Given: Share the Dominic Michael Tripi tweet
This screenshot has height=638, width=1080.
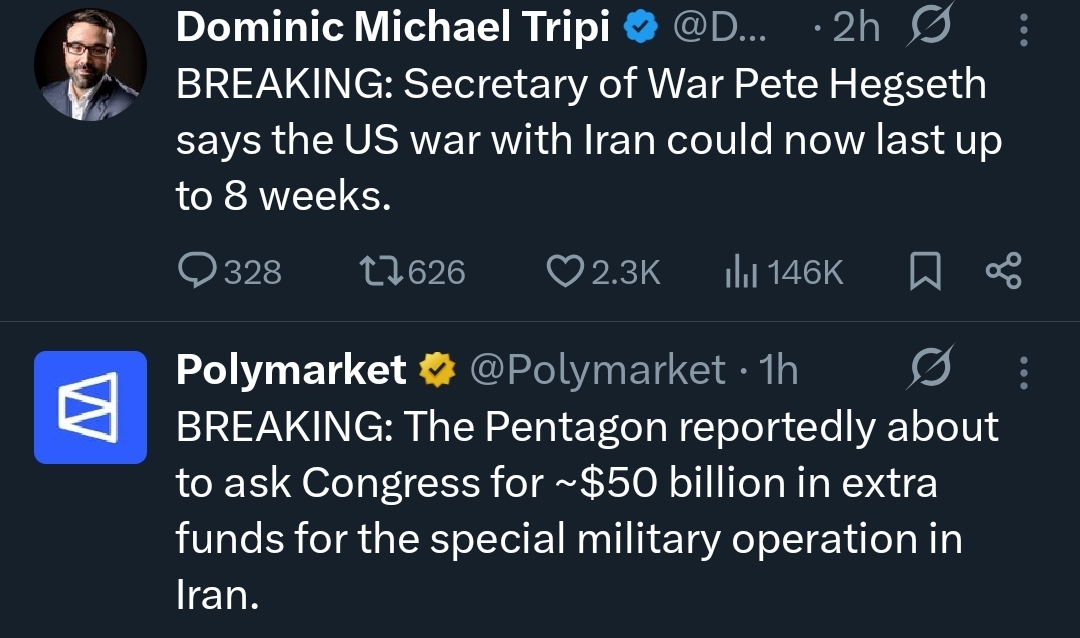Looking at the screenshot, I should [x=1003, y=271].
